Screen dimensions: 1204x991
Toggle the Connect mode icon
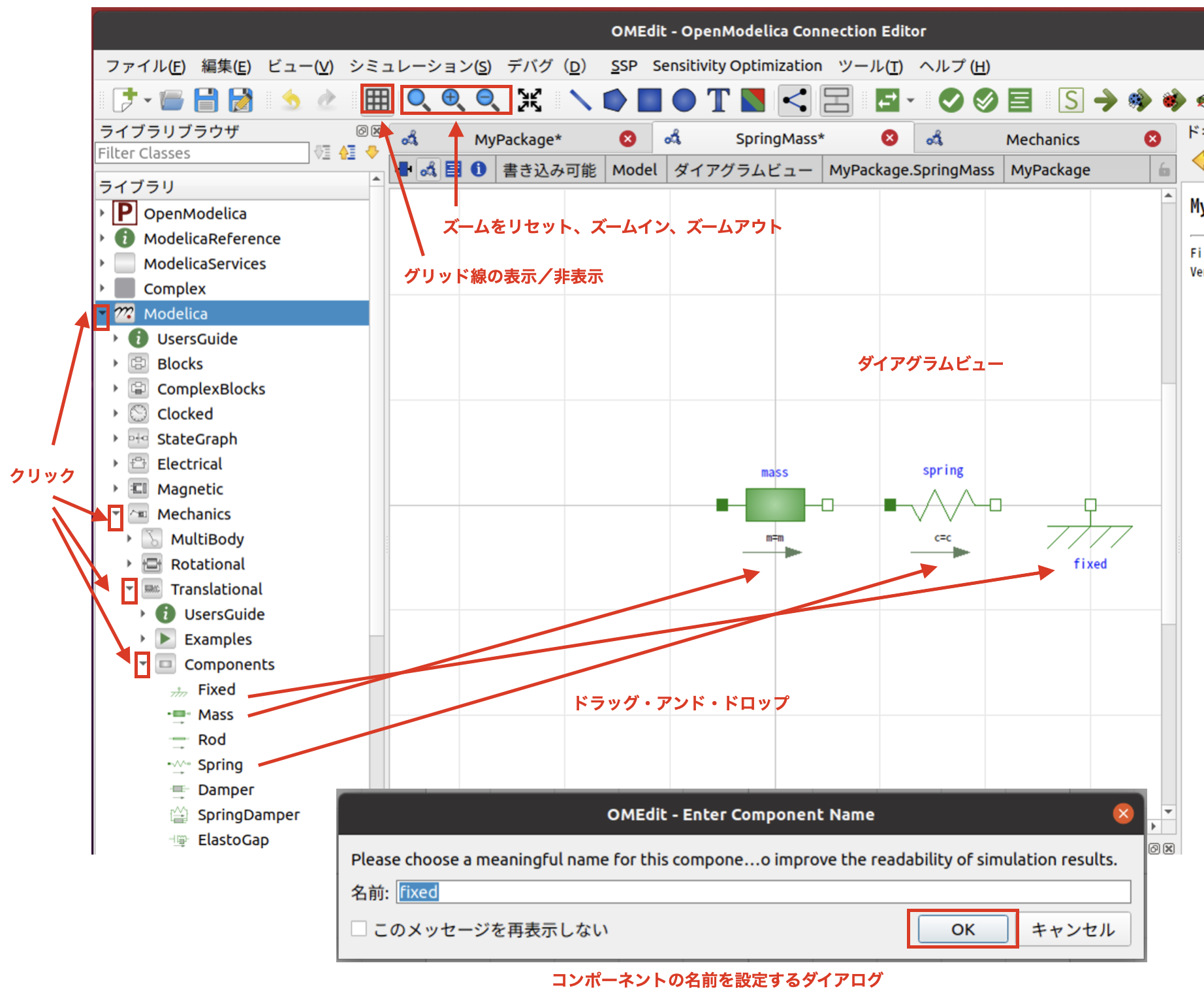tap(795, 100)
